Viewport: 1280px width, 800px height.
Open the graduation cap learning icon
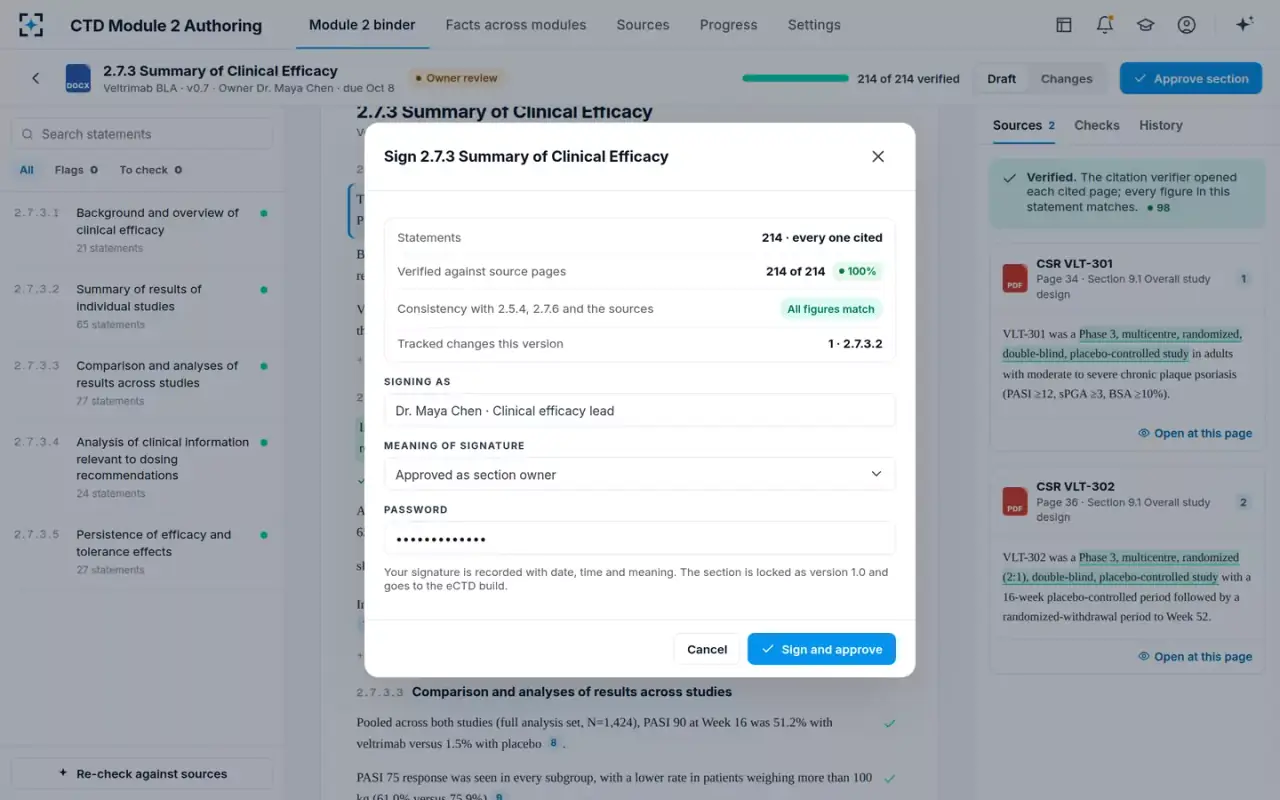pos(1145,25)
